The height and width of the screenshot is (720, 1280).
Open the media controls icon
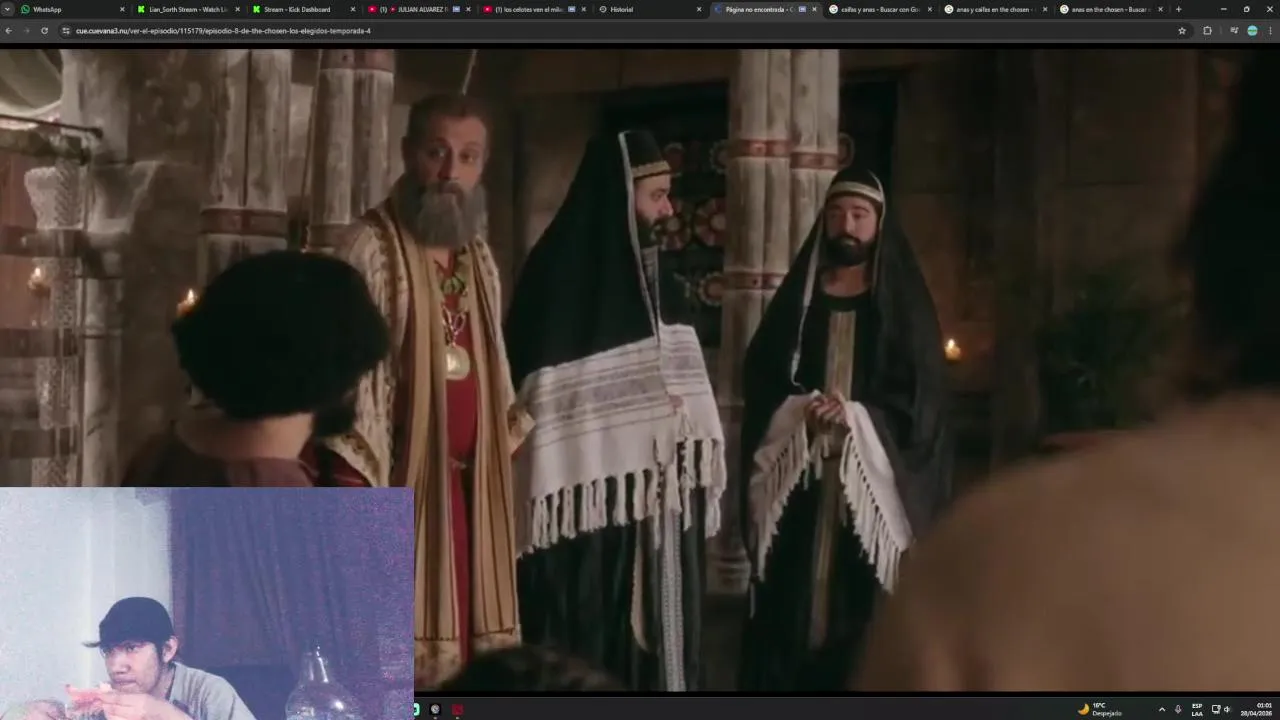tap(1234, 31)
